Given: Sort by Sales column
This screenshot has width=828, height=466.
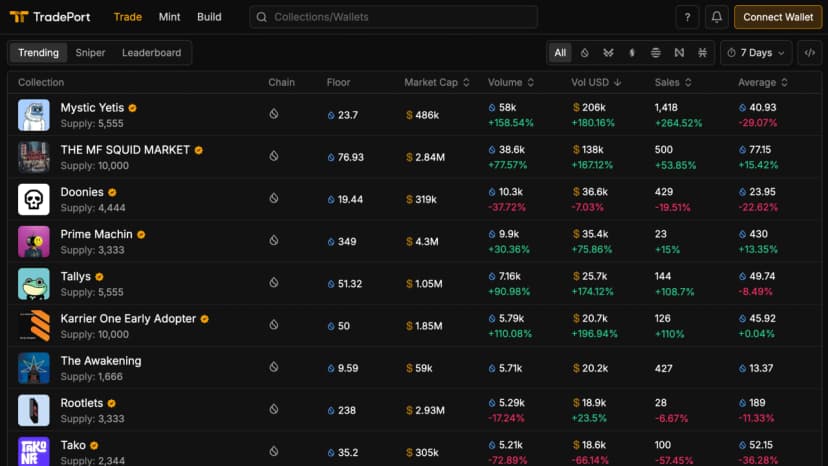Looking at the screenshot, I should (x=673, y=82).
